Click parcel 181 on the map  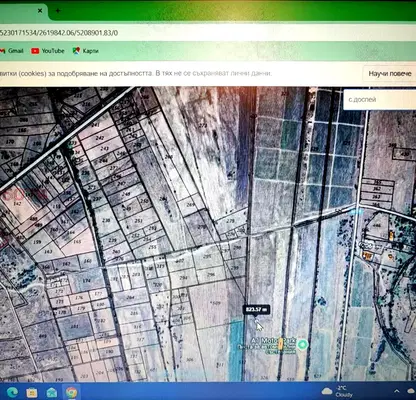click(x=75, y=326)
